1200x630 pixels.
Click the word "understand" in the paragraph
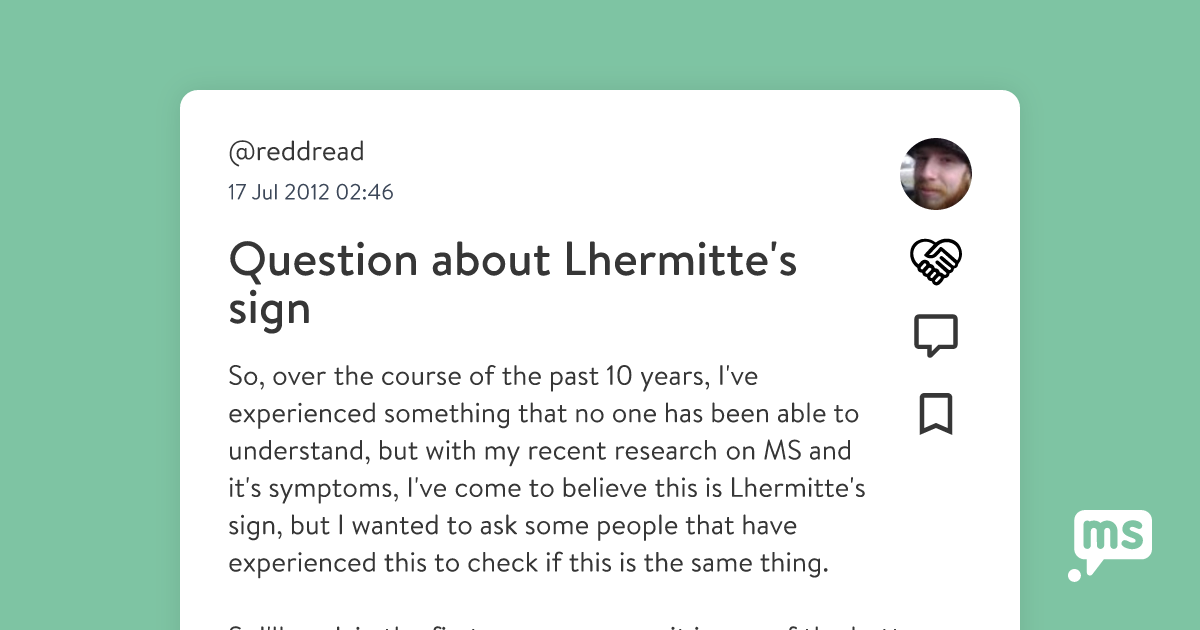click(296, 451)
